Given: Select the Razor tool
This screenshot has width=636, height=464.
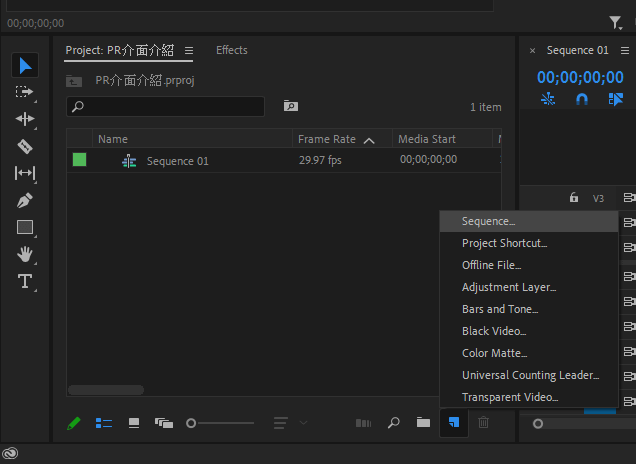Looking at the screenshot, I should coord(25,146).
